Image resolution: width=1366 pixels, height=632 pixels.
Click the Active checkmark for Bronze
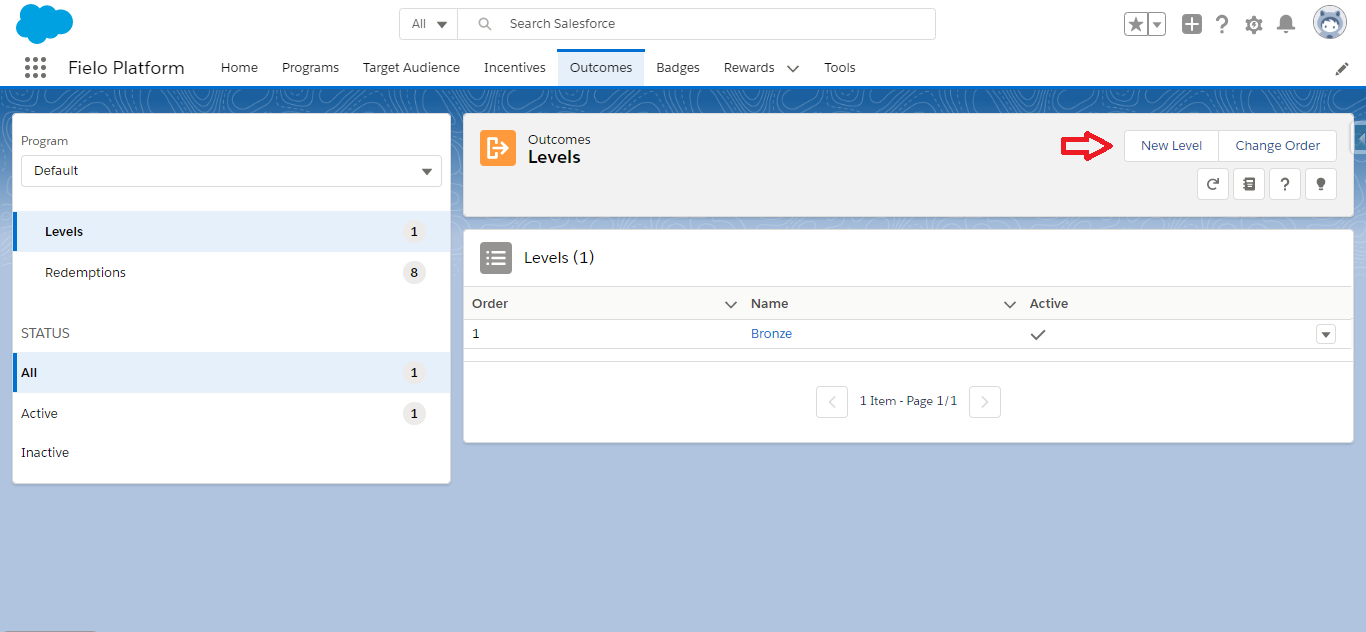pos(1038,335)
